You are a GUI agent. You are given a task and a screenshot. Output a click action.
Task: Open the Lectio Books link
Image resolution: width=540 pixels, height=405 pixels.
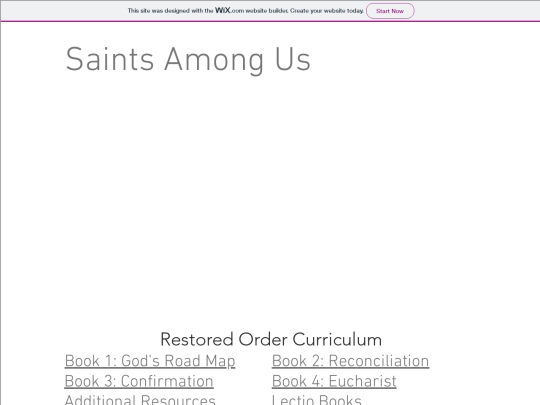[x=316, y=399]
